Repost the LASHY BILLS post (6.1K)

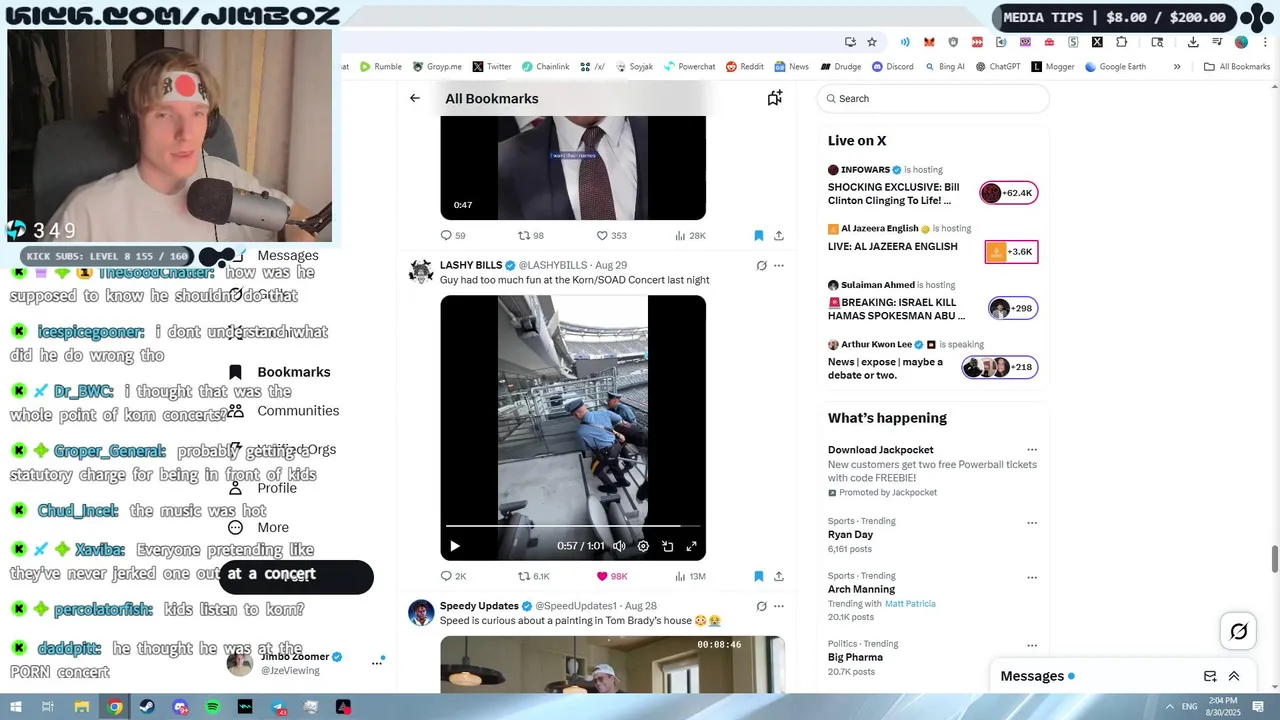pyautogui.click(x=533, y=576)
